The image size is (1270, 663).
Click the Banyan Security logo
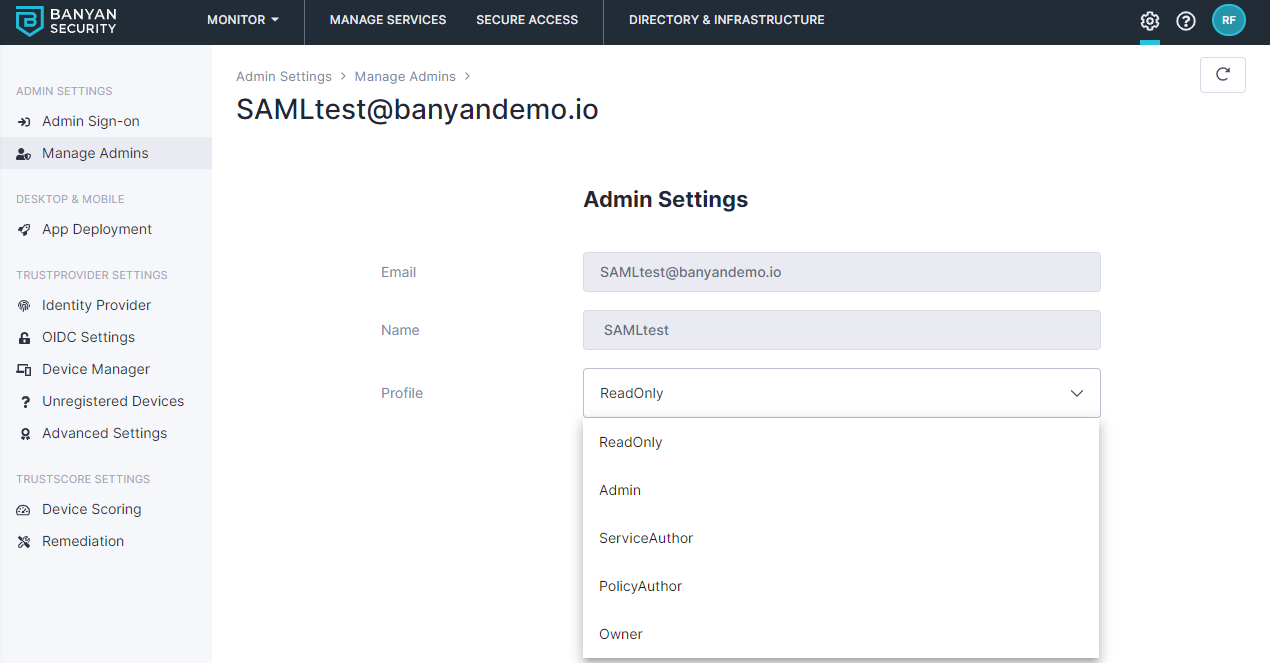coord(68,21)
